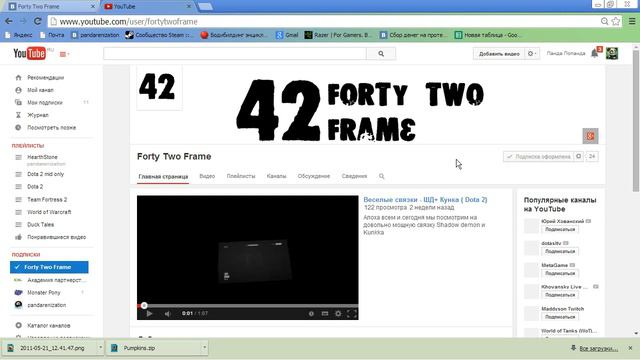Open dropdown for 2011-05-21_12.41.47.png download
The height and width of the screenshot is (360, 640).
pos(100,348)
